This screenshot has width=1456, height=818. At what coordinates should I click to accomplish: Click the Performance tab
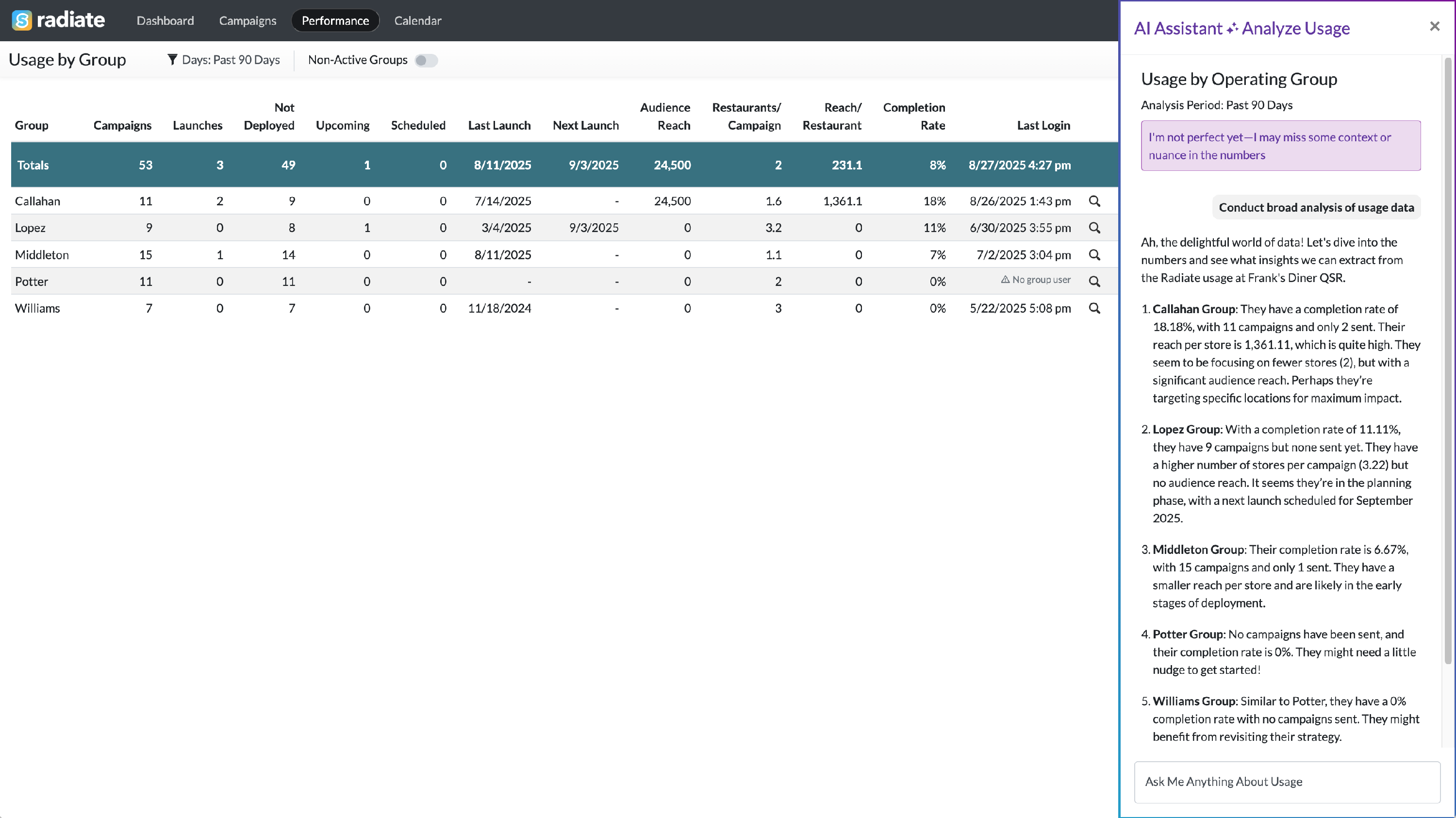335,21
